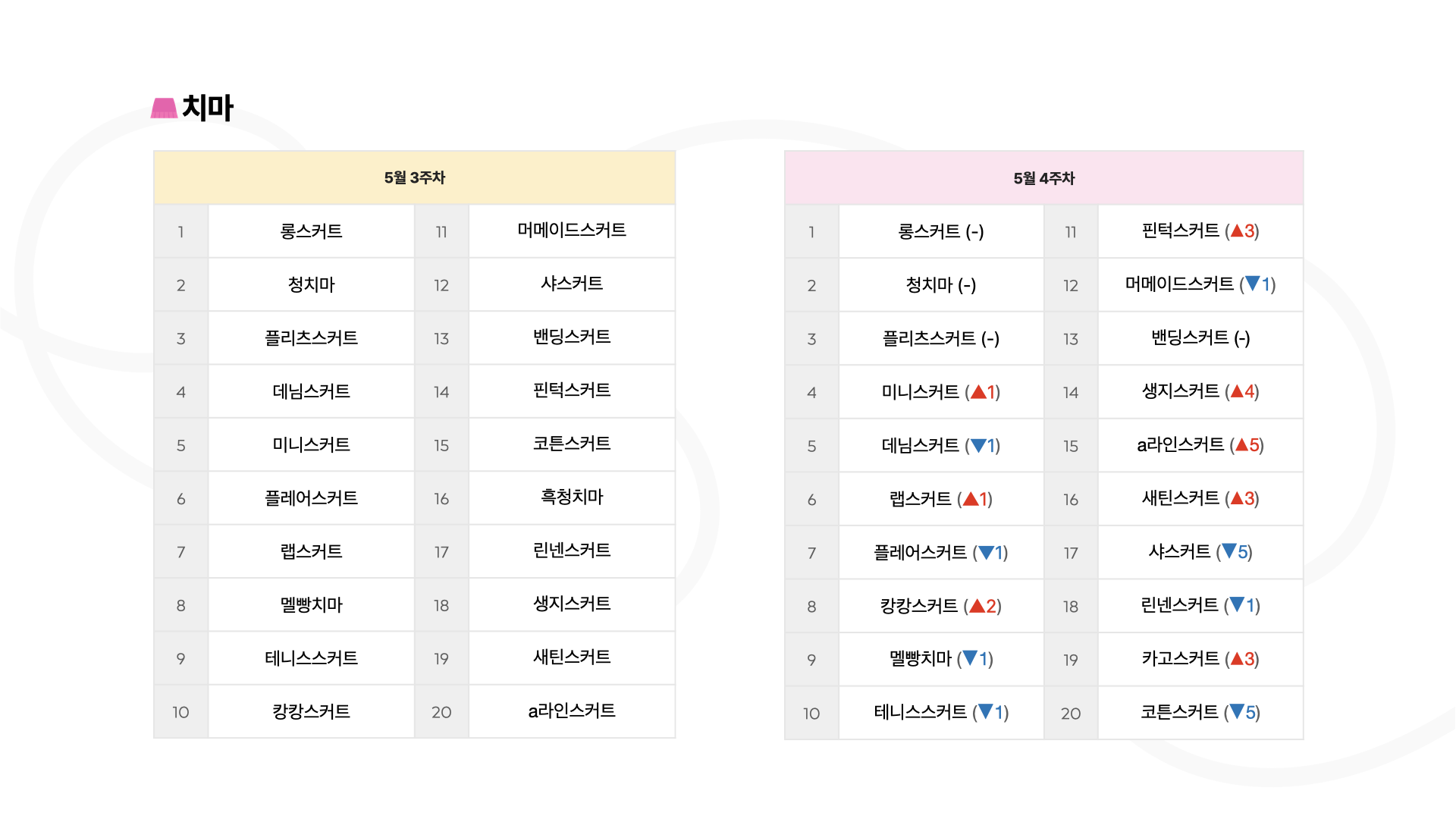This screenshot has height=819, width=1456.
Task: Select the 5월 4주차 table header
Action: coord(1044,178)
